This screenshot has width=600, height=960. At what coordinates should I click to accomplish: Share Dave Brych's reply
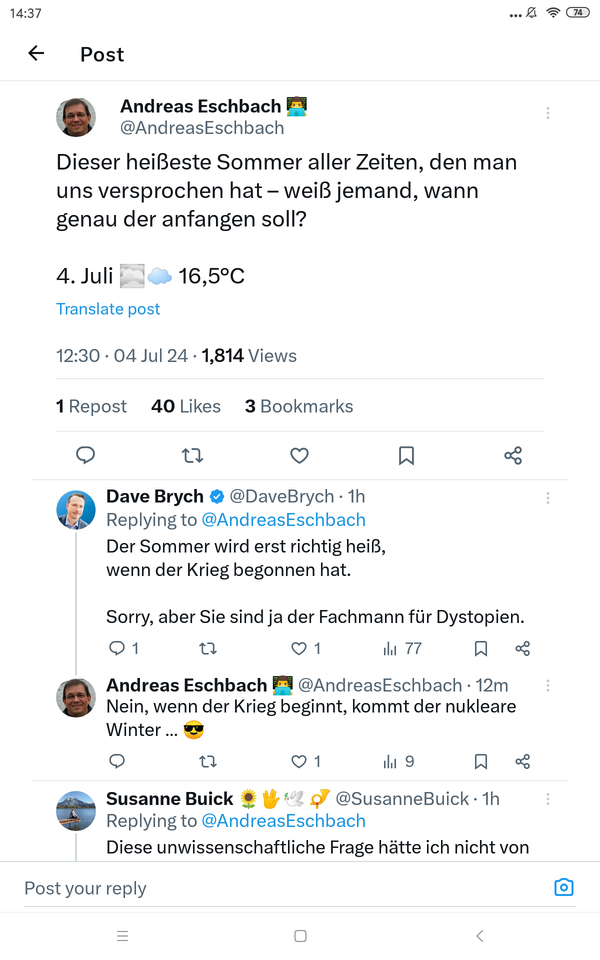(x=522, y=649)
